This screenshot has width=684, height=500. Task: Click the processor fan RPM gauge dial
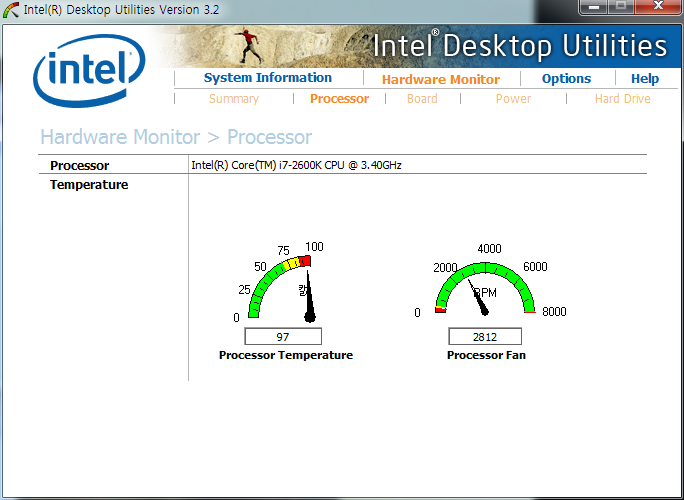point(485,287)
